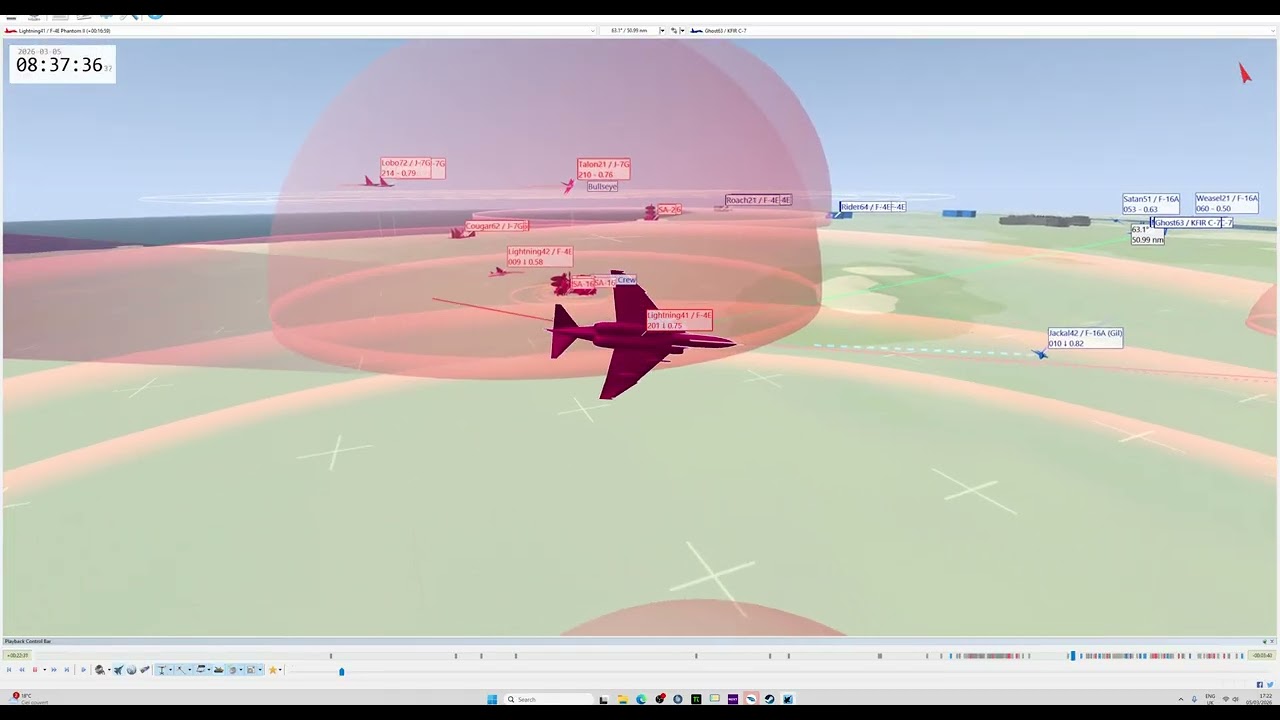Open Steam from the taskbar

769,699
